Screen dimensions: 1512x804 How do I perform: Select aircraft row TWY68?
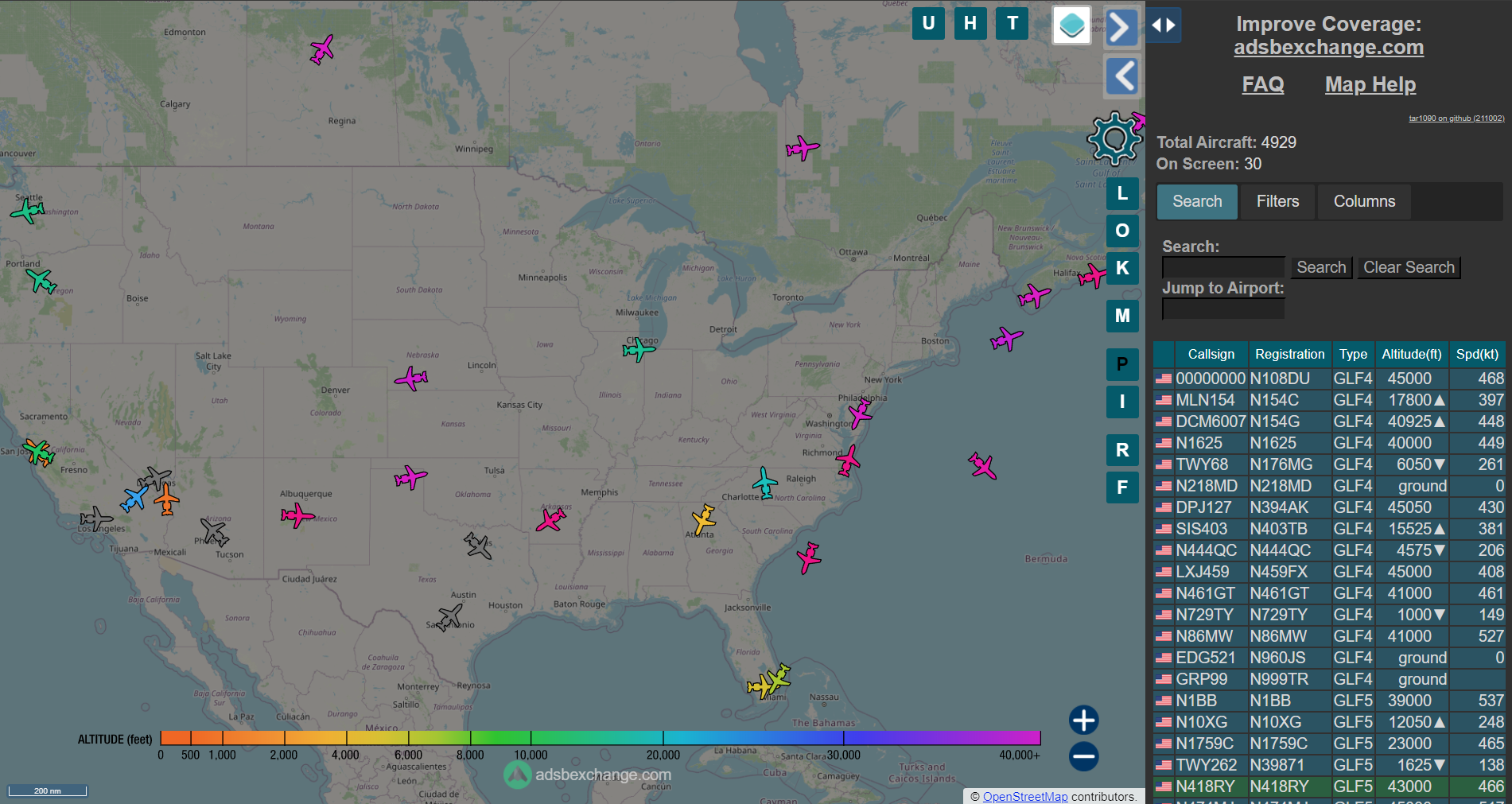pos(1329,464)
